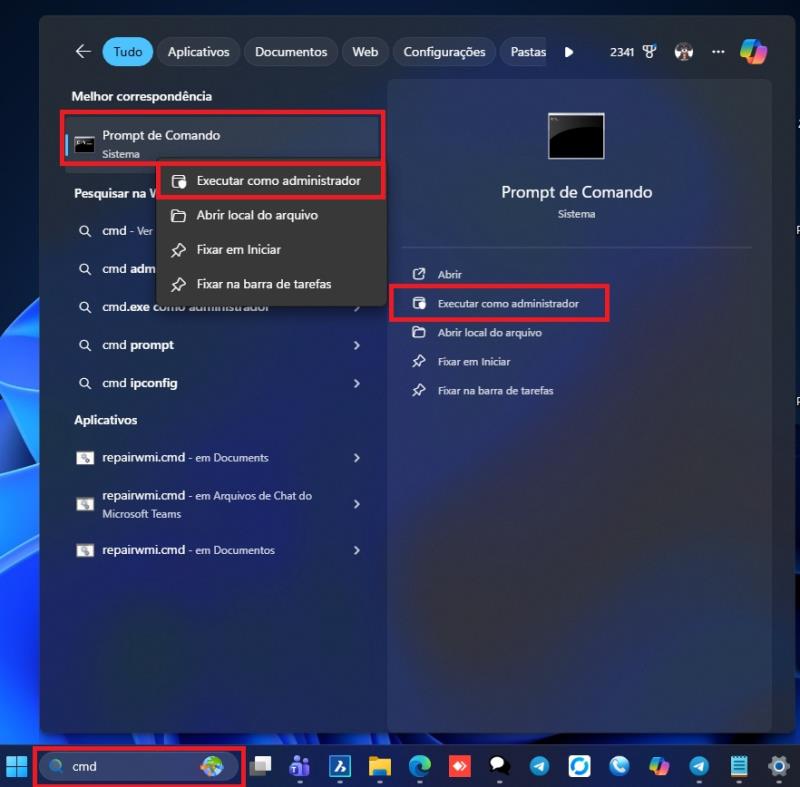Click the rewards points trophy icon
Screen dimensions: 800x787
[x=648, y=52]
